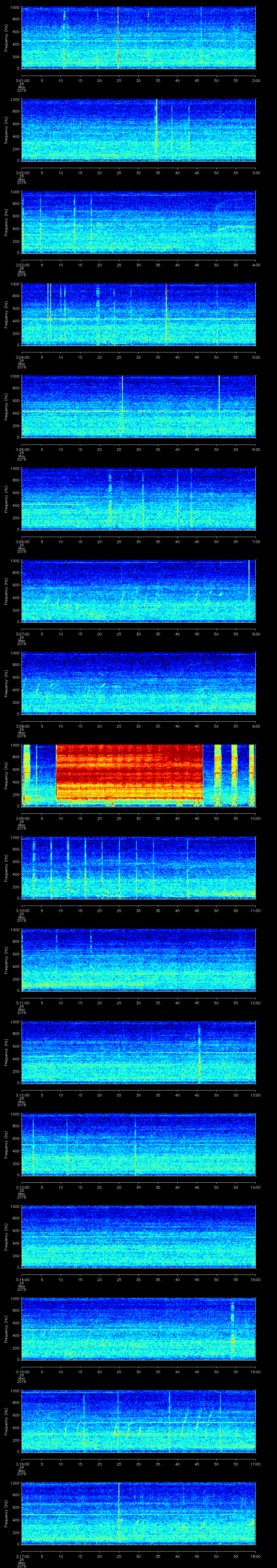This screenshot has width=277, height=1568.
Task: Click the '6:00' end time label
Action: pos(256,449)
